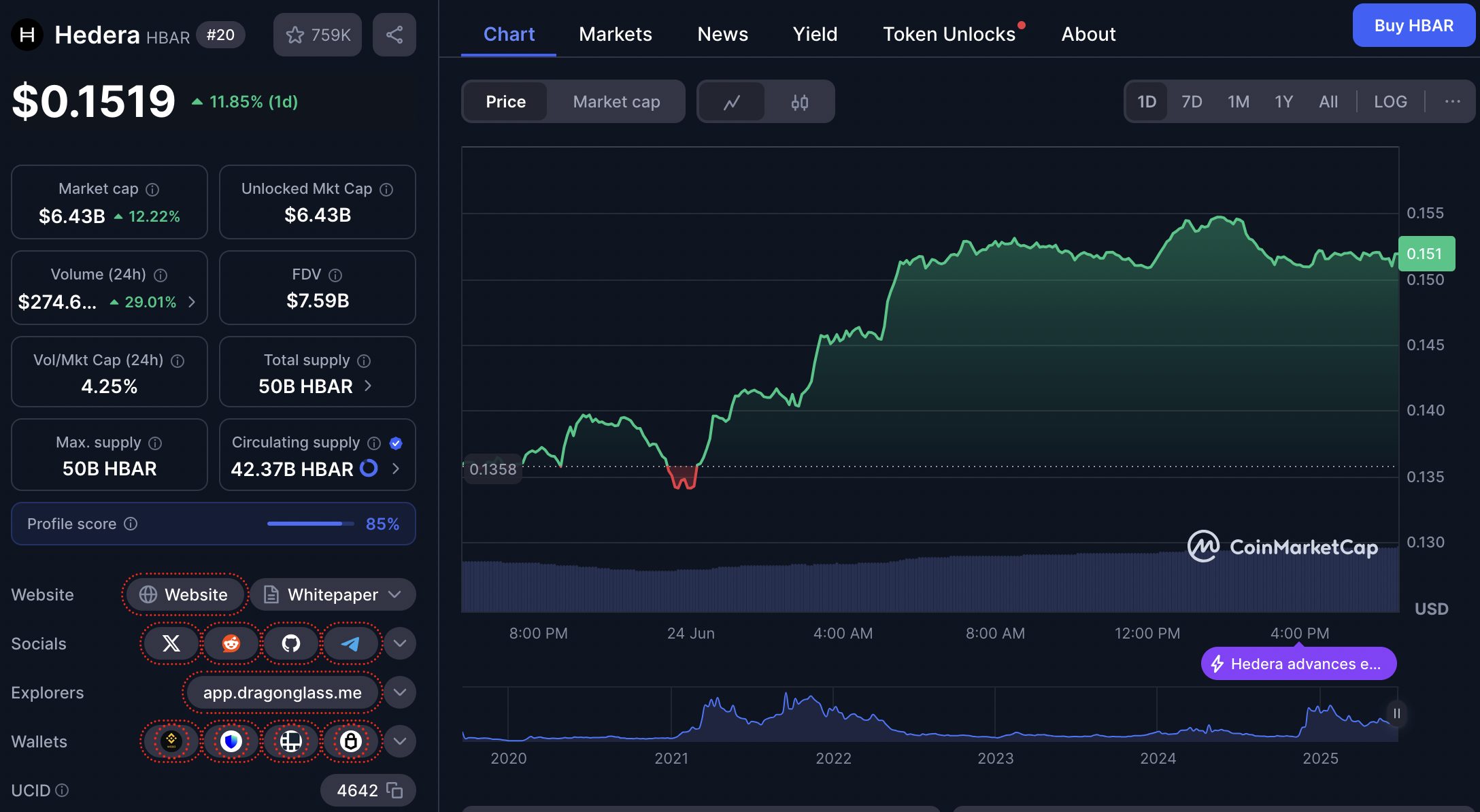Click the 0.1358 opening price label
Image resolution: width=1480 pixels, height=812 pixels.
pyautogui.click(x=492, y=469)
